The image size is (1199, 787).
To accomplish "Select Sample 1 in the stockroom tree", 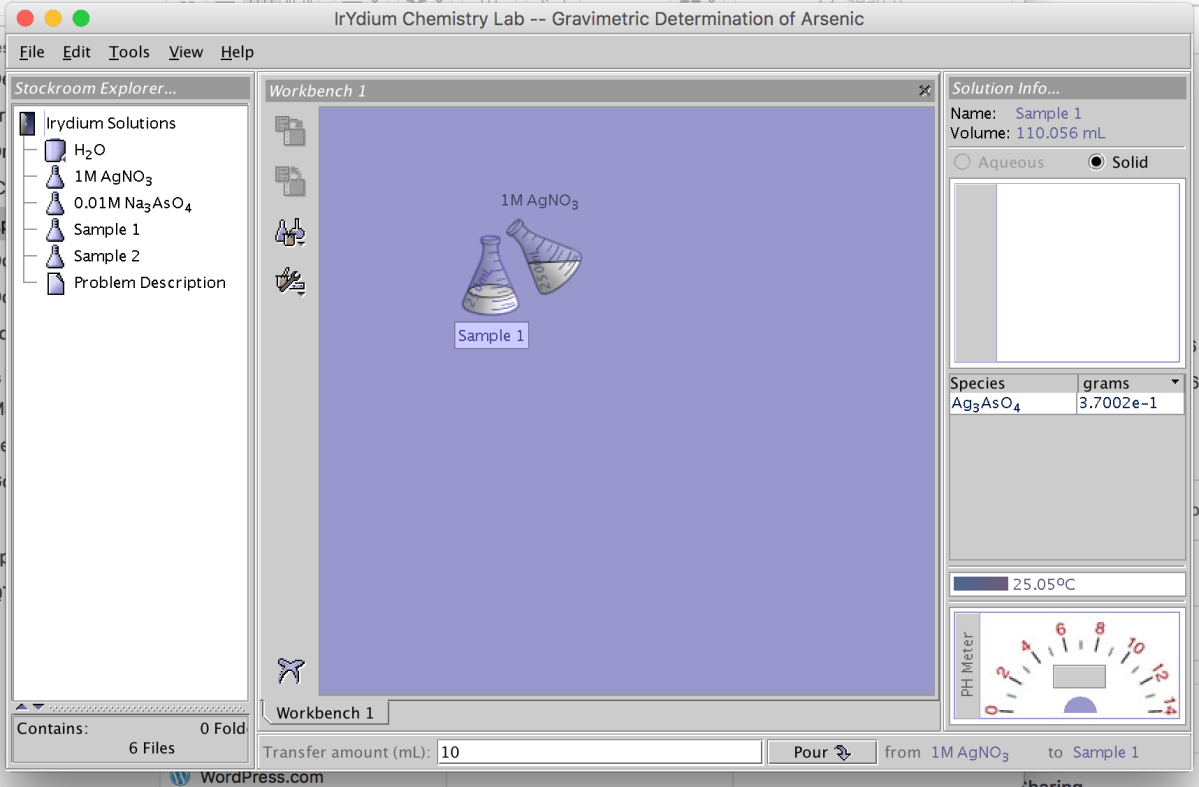I will [x=106, y=229].
